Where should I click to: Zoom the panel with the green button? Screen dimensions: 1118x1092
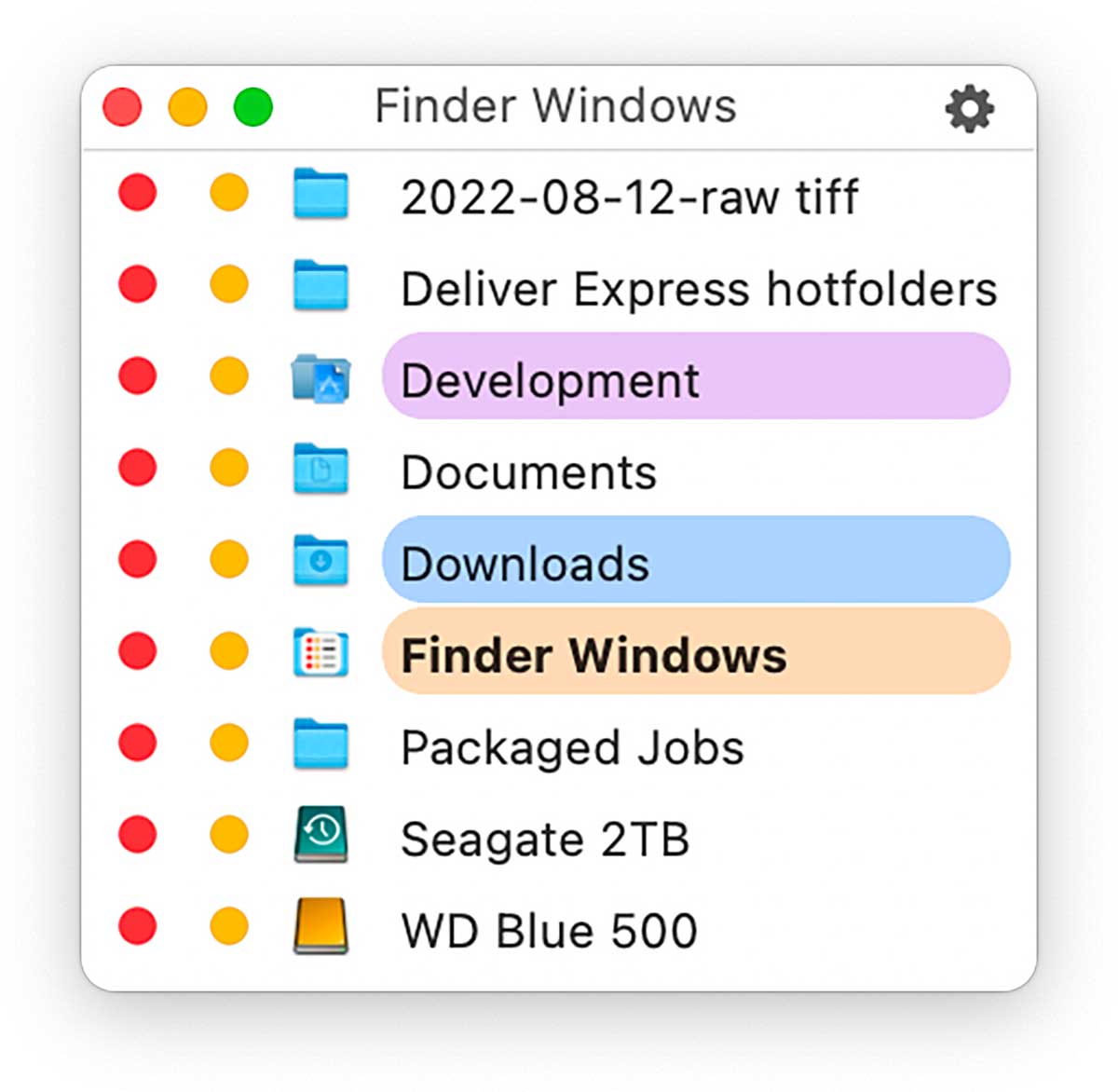click(x=252, y=107)
